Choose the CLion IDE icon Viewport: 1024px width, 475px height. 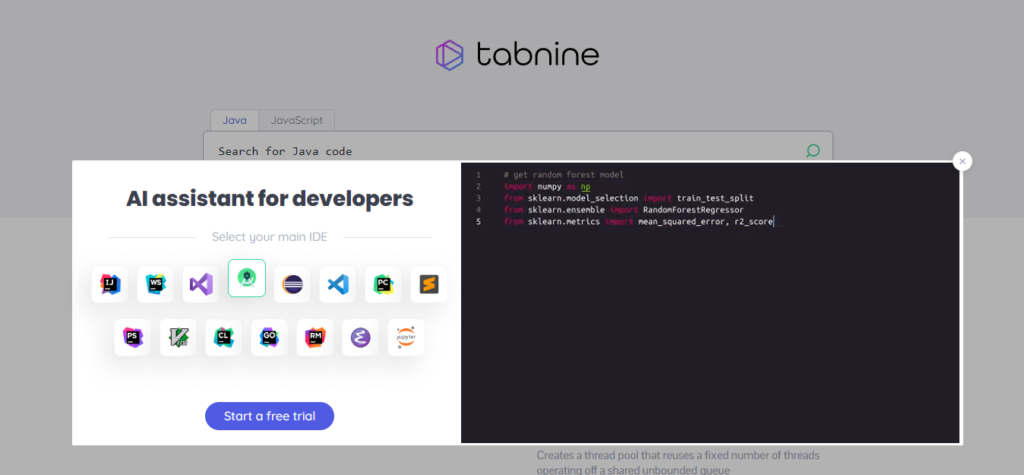tap(224, 337)
